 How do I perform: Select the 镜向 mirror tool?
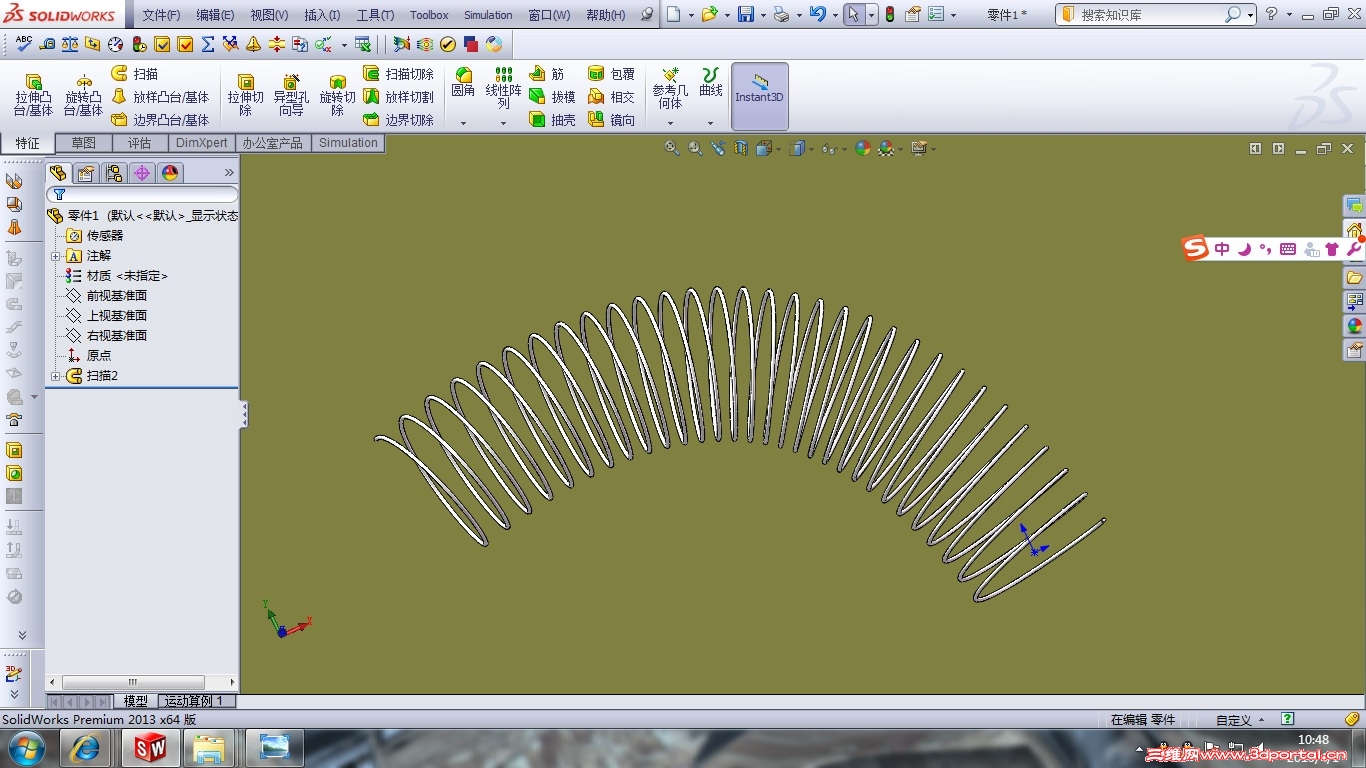tap(611, 120)
